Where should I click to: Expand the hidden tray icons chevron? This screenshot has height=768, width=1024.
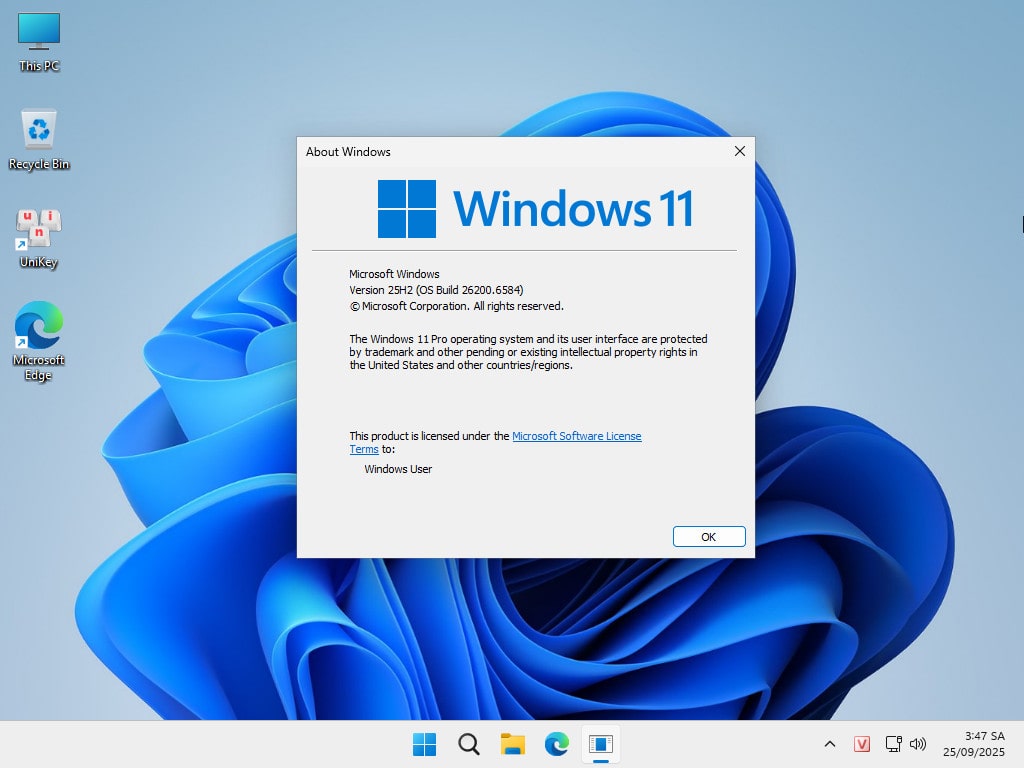(830, 744)
